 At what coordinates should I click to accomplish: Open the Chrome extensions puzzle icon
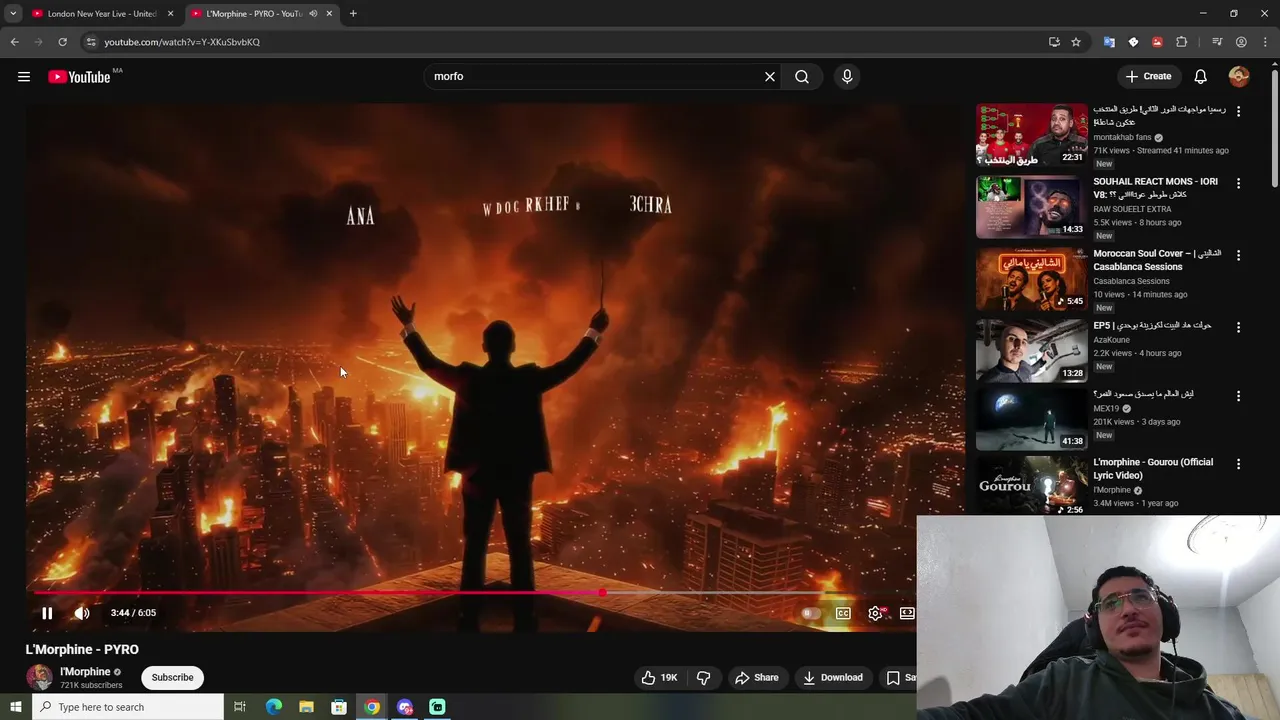(x=1181, y=42)
